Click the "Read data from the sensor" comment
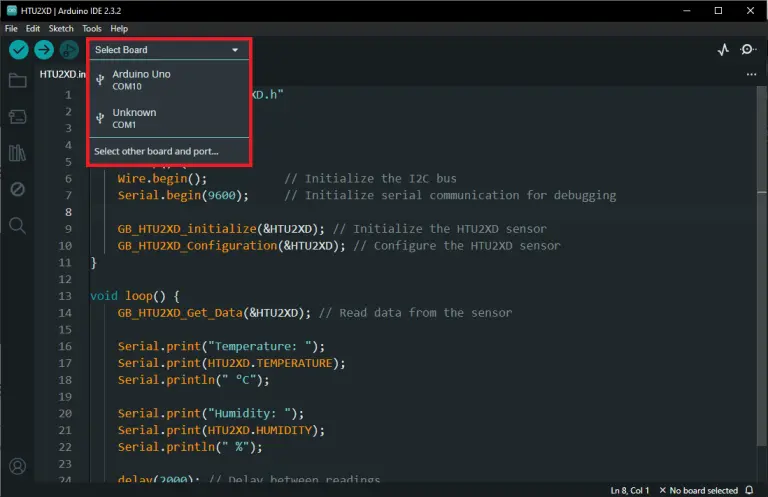768x497 pixels. (x=415, y=312)
